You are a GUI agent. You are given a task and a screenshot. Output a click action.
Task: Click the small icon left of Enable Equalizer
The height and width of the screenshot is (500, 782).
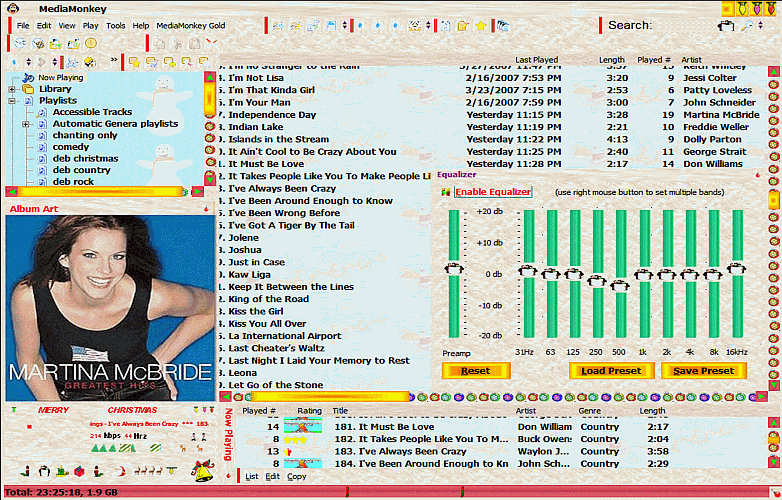tap(446, 192)
